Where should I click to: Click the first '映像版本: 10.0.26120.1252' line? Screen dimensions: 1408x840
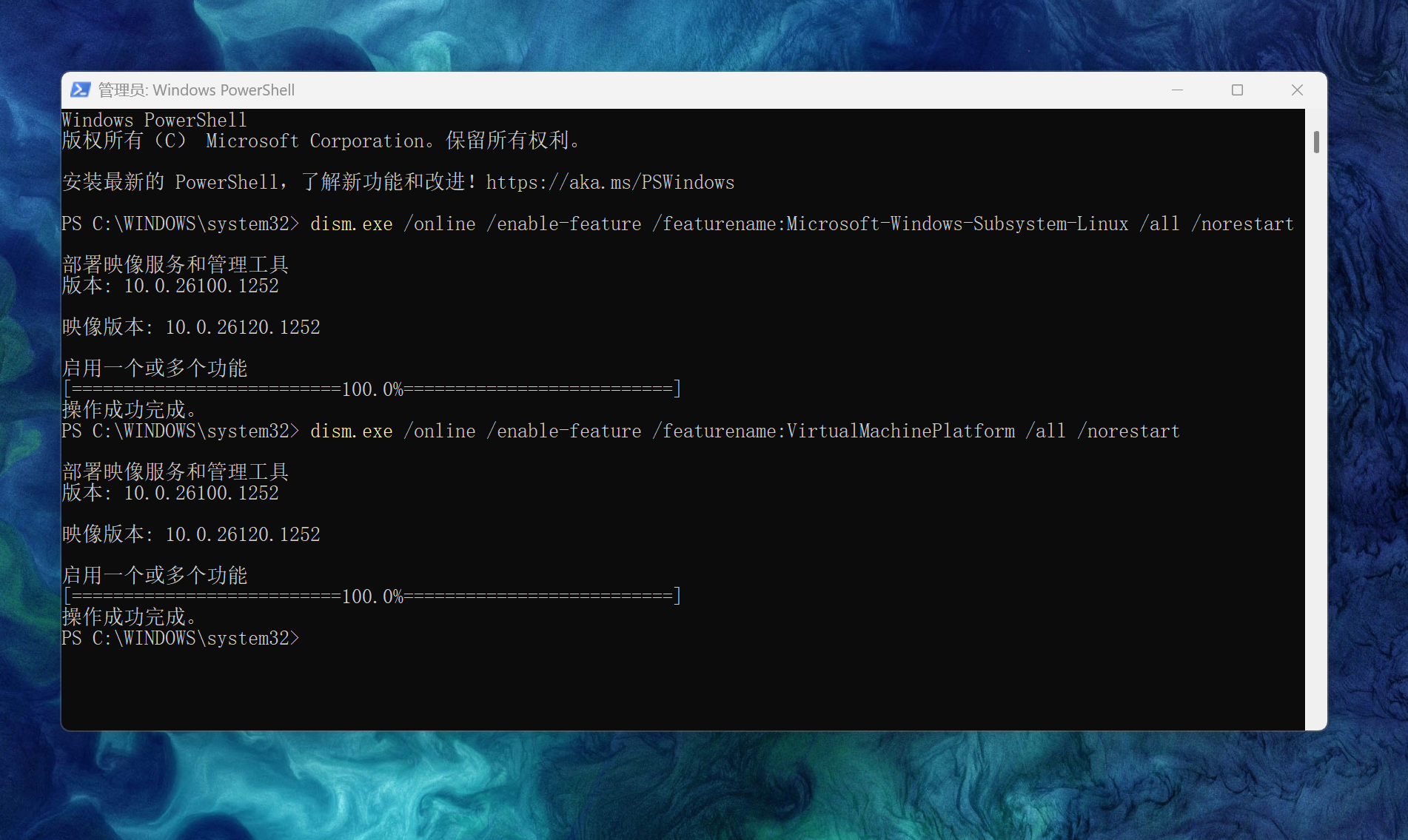pos(191,327)
